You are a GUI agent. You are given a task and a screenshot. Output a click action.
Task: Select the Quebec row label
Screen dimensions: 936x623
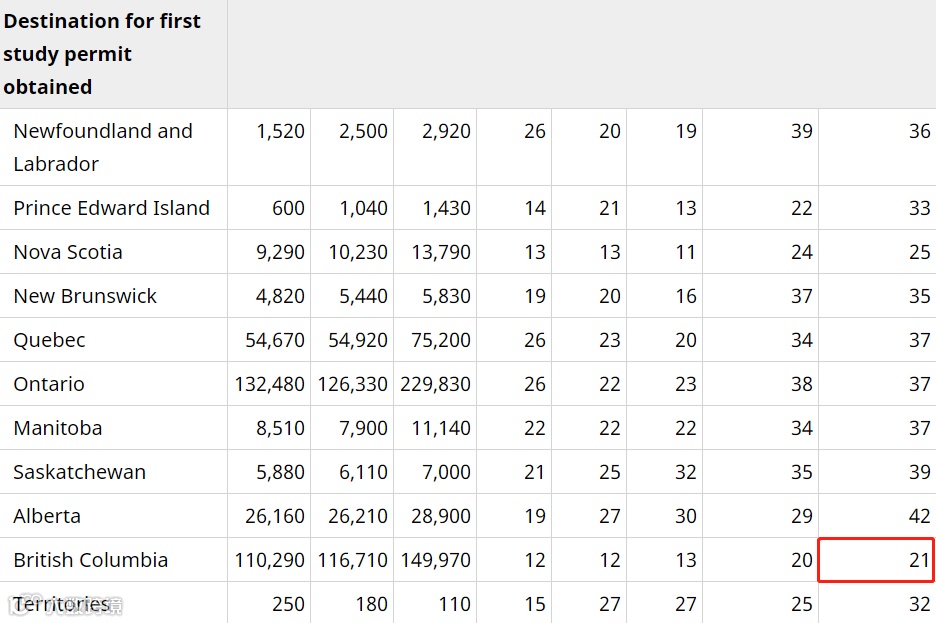coord(49,340)
